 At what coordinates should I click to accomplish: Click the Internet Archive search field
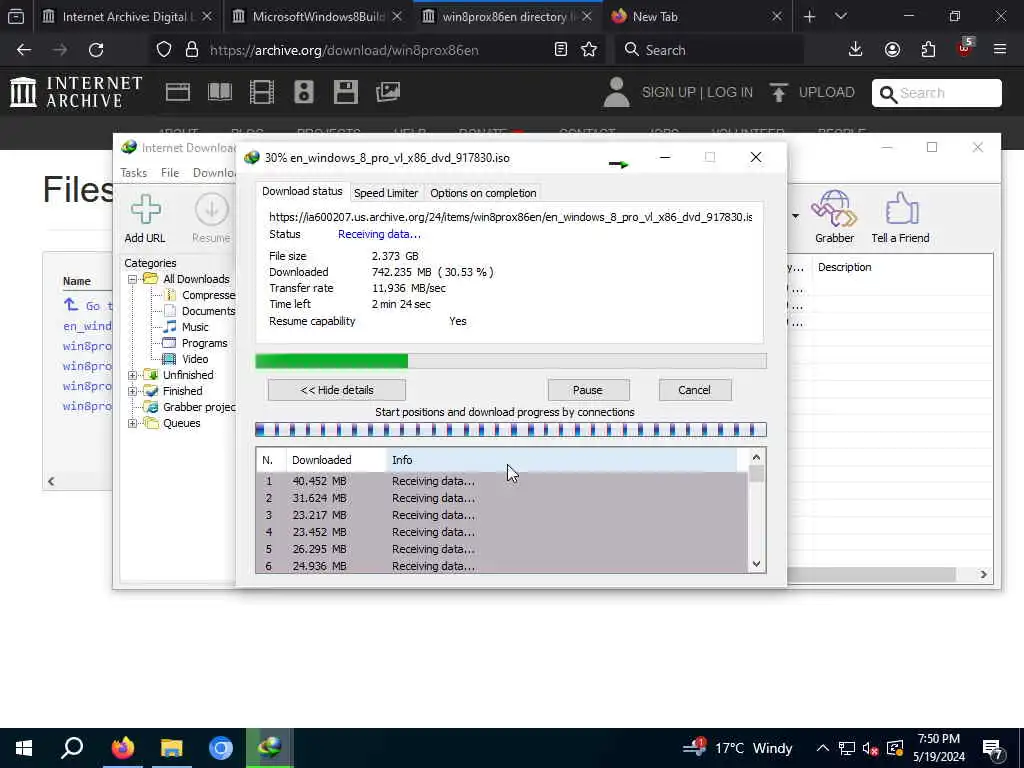coord(936,93)
